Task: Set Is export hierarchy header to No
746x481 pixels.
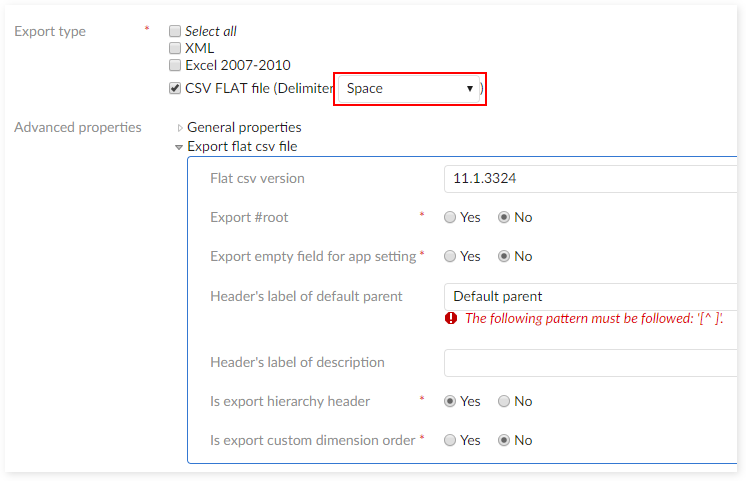Action: point(504,401)
